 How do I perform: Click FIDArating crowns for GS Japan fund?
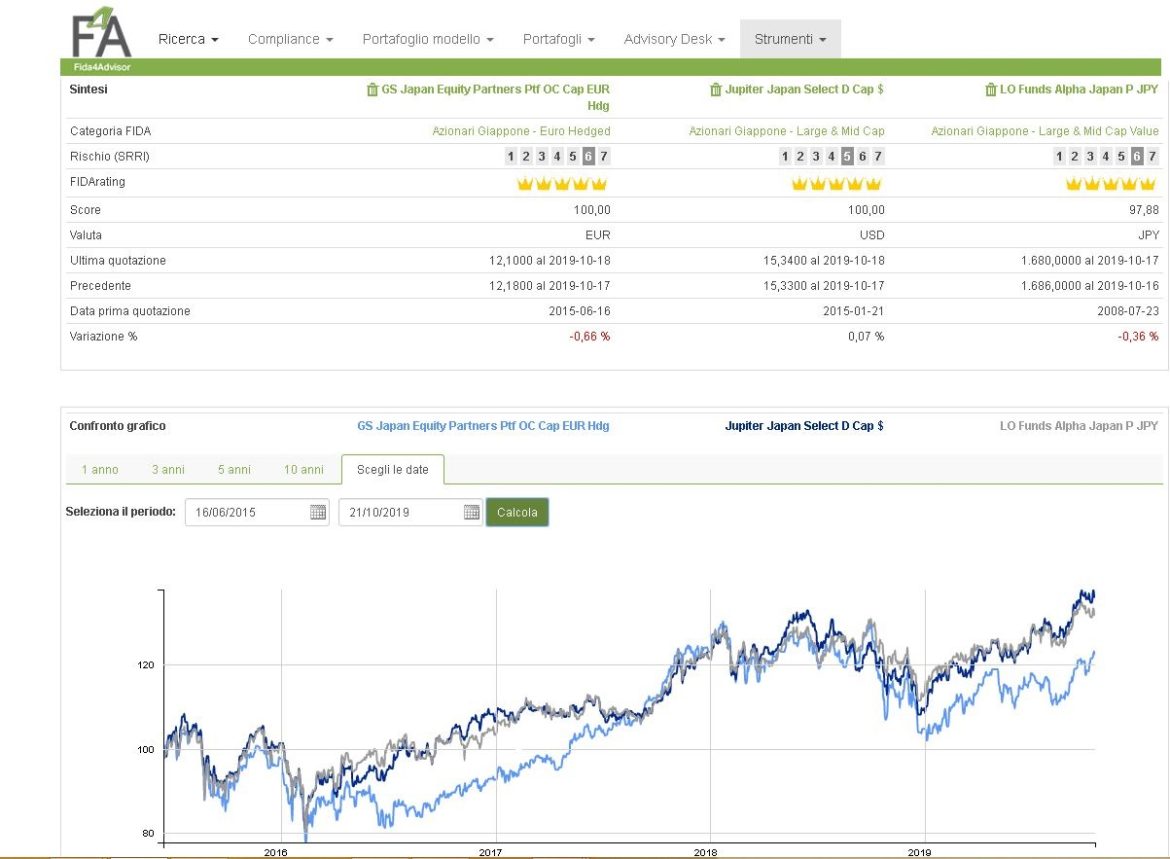(x=562, y=184)
